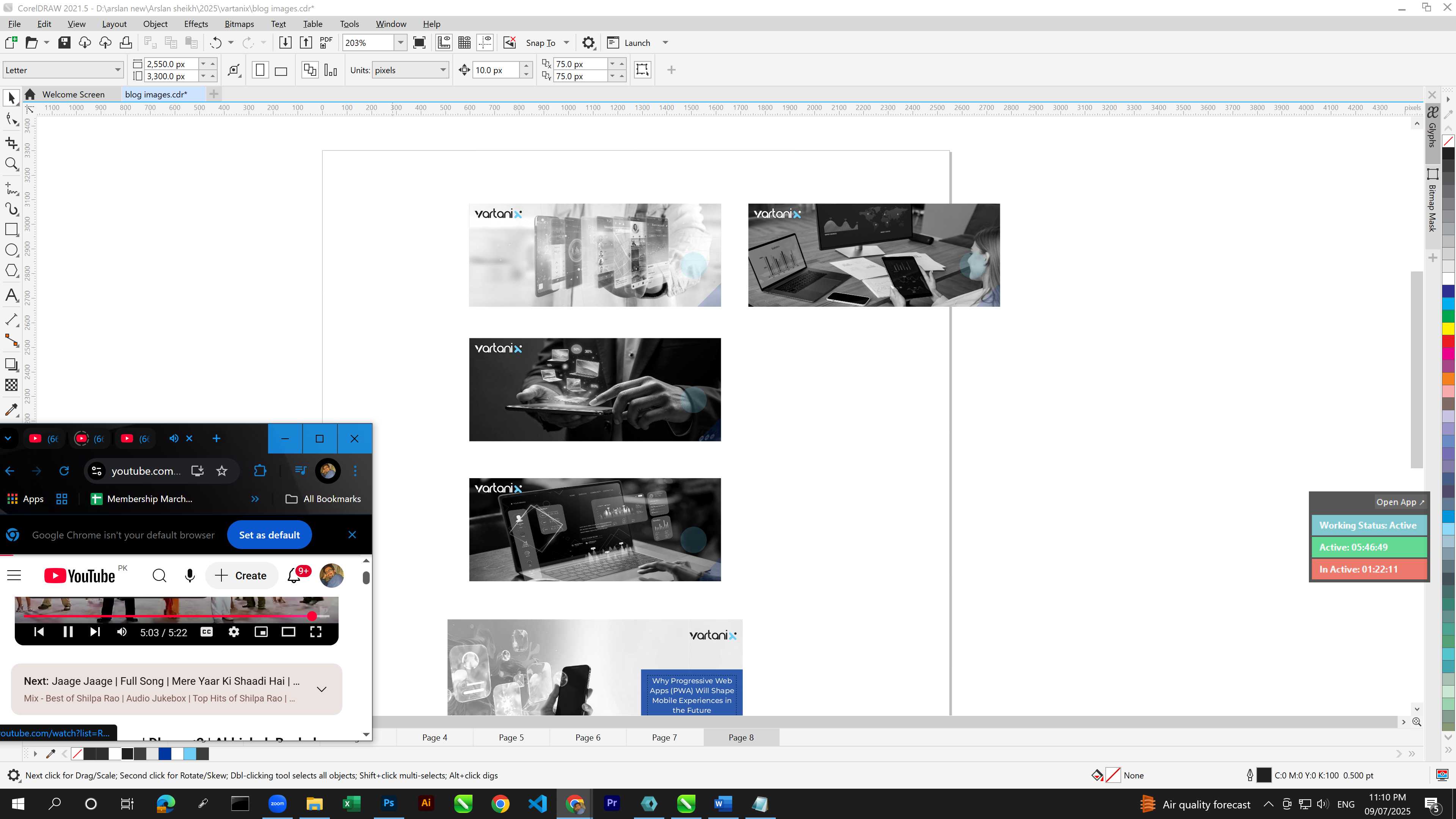Image resolution: width=1456 pixels, height=819 pixels.
Task: Undo the last action
Action: pyautogui.click(x=215, y=42)
